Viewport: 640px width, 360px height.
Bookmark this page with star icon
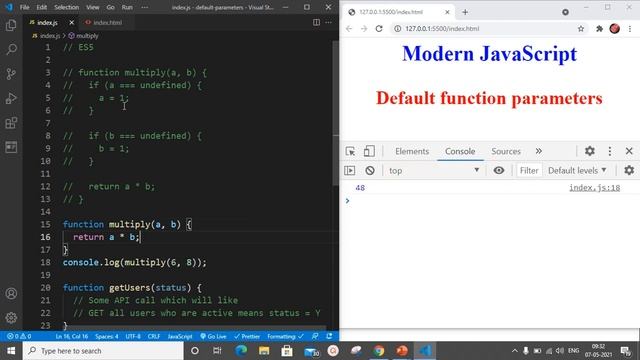tap(581, 29)
